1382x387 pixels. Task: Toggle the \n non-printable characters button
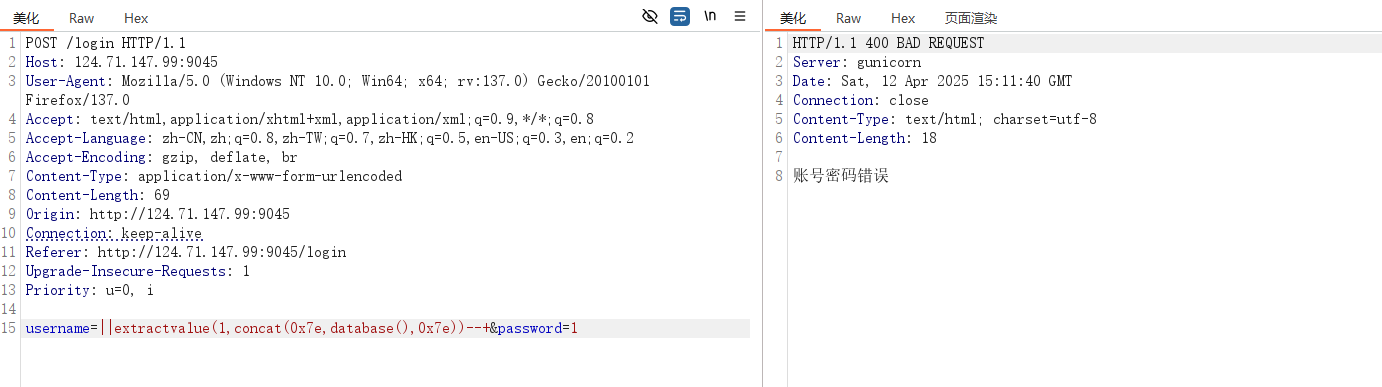710,16
